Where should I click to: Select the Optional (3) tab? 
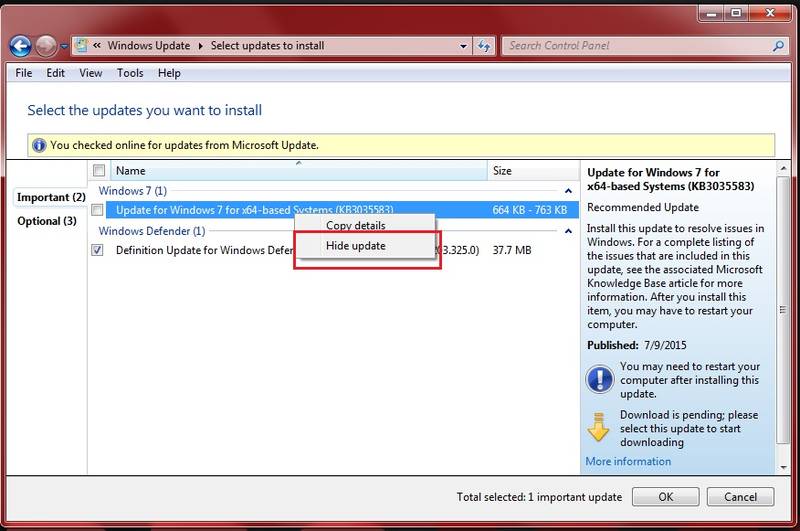coord(47,221)
